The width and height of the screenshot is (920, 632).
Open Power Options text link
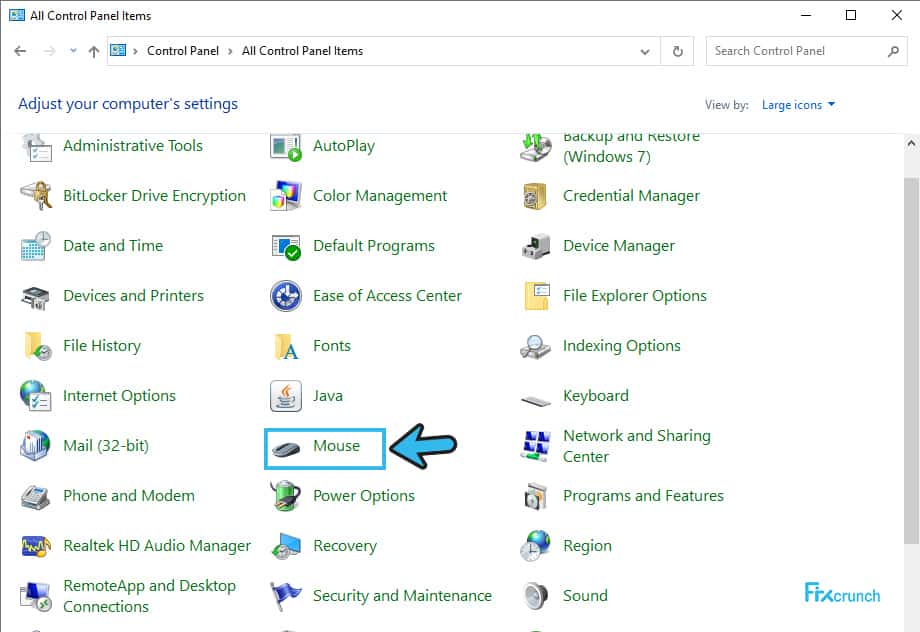364,496
